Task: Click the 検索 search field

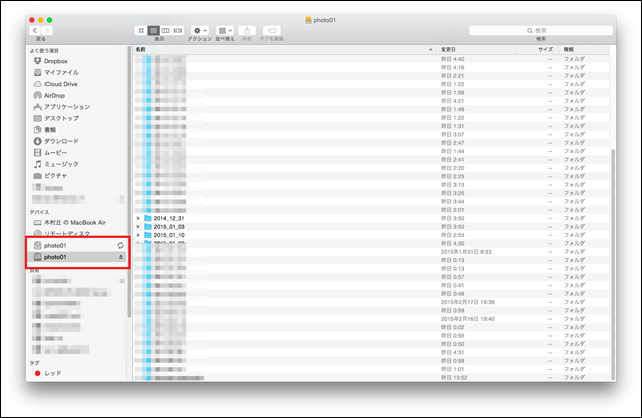Action: [x=540, y=30]
